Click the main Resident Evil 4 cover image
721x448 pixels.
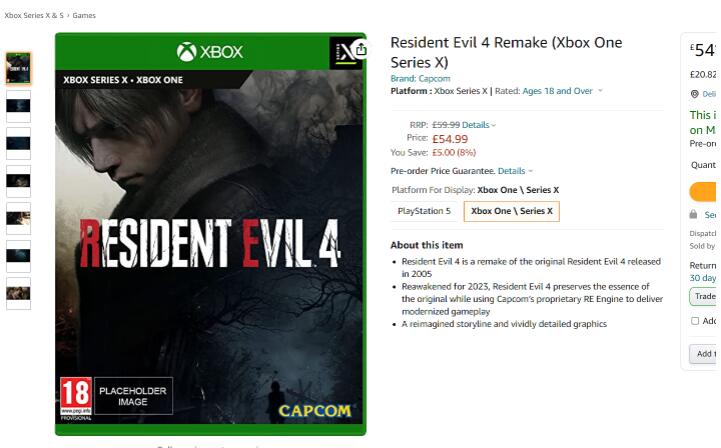pyautogui.click(x=211, y=234)
